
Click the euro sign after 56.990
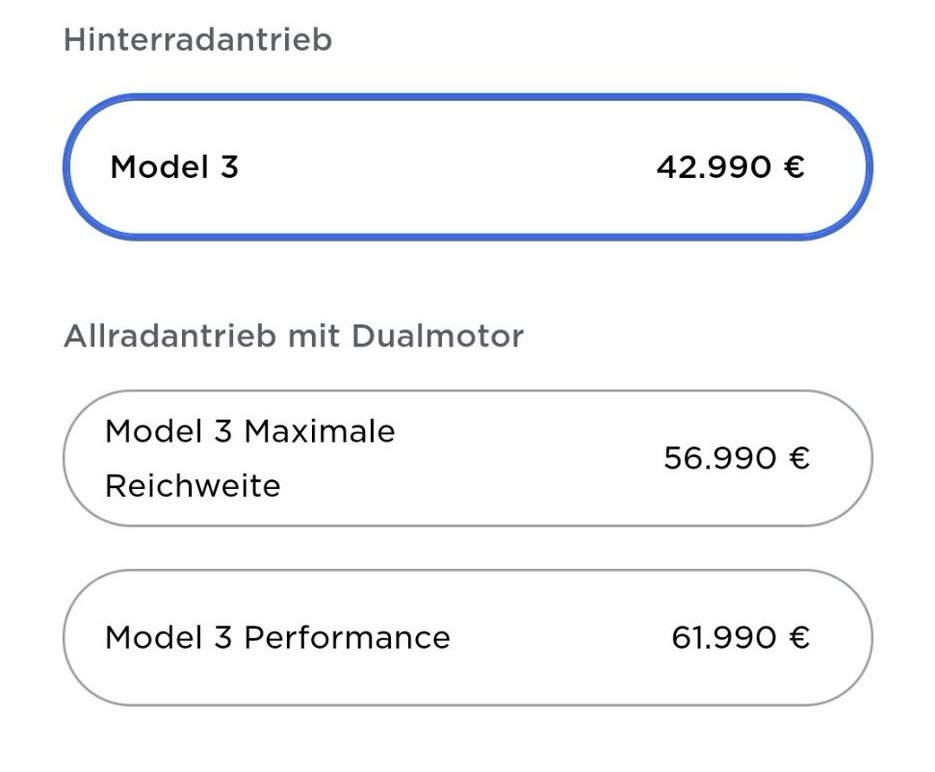tap(799, 458)
